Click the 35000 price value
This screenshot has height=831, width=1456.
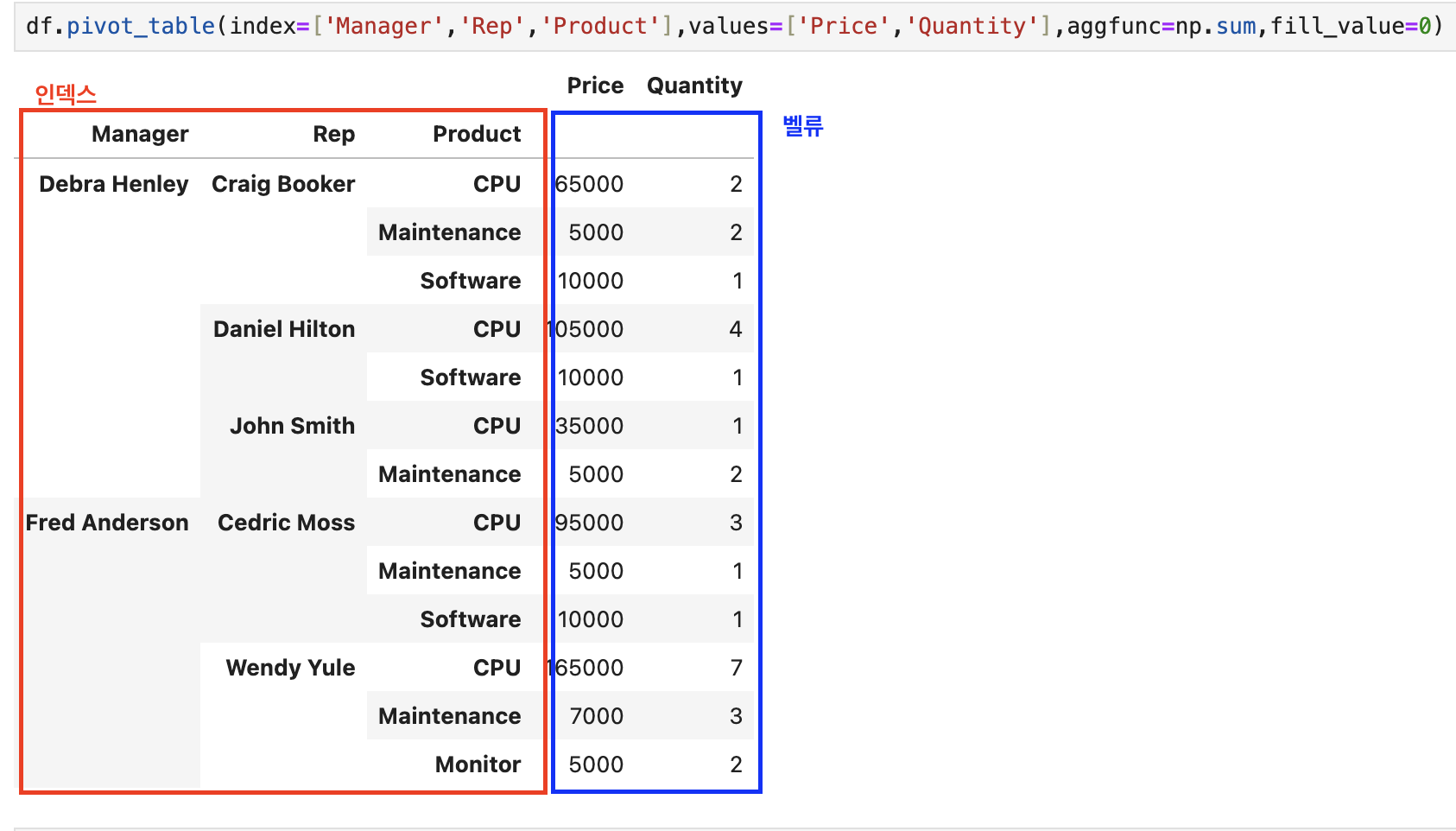coord(589,426)
